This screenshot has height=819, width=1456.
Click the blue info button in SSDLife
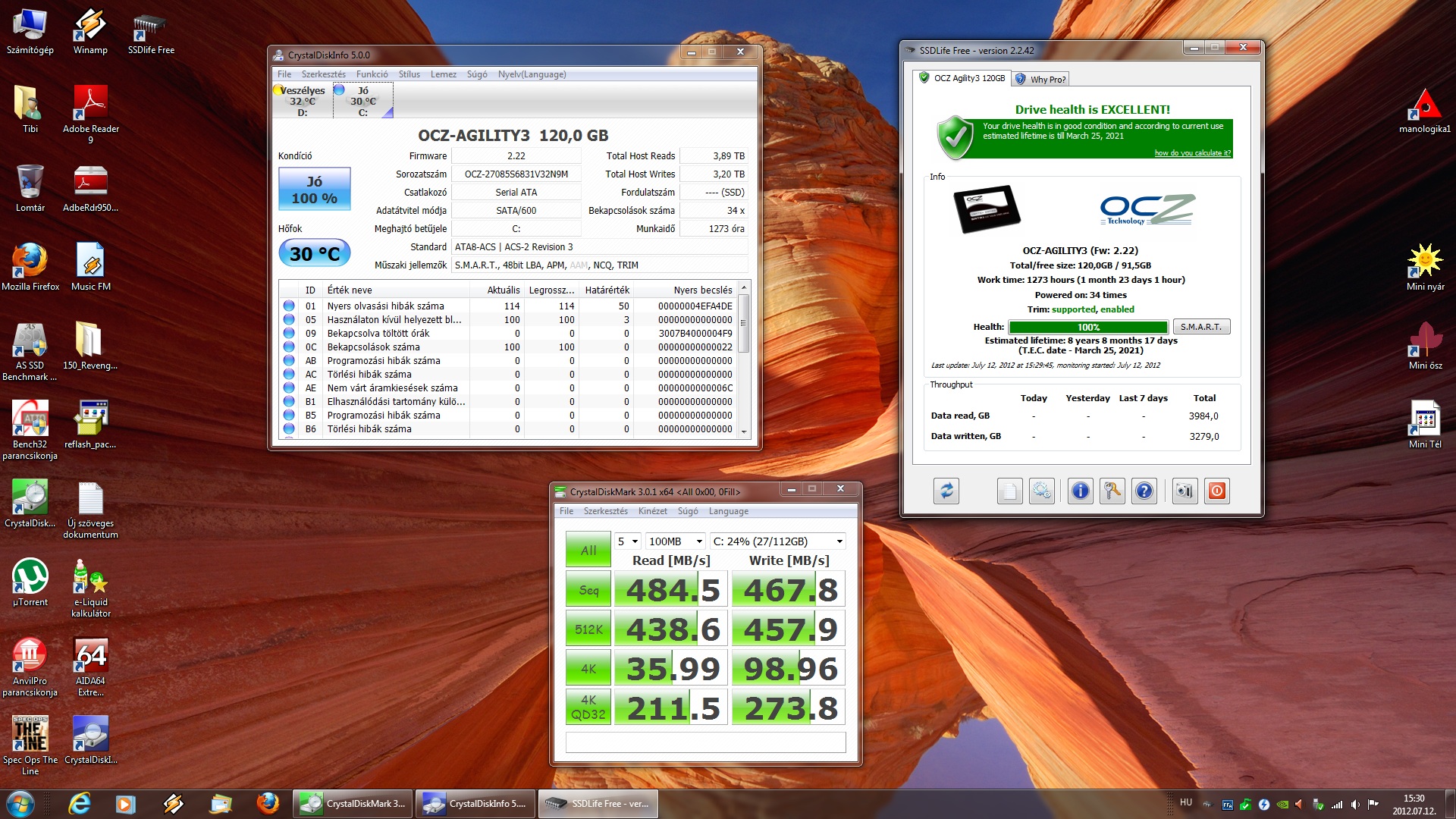[x=1080, y=491]
